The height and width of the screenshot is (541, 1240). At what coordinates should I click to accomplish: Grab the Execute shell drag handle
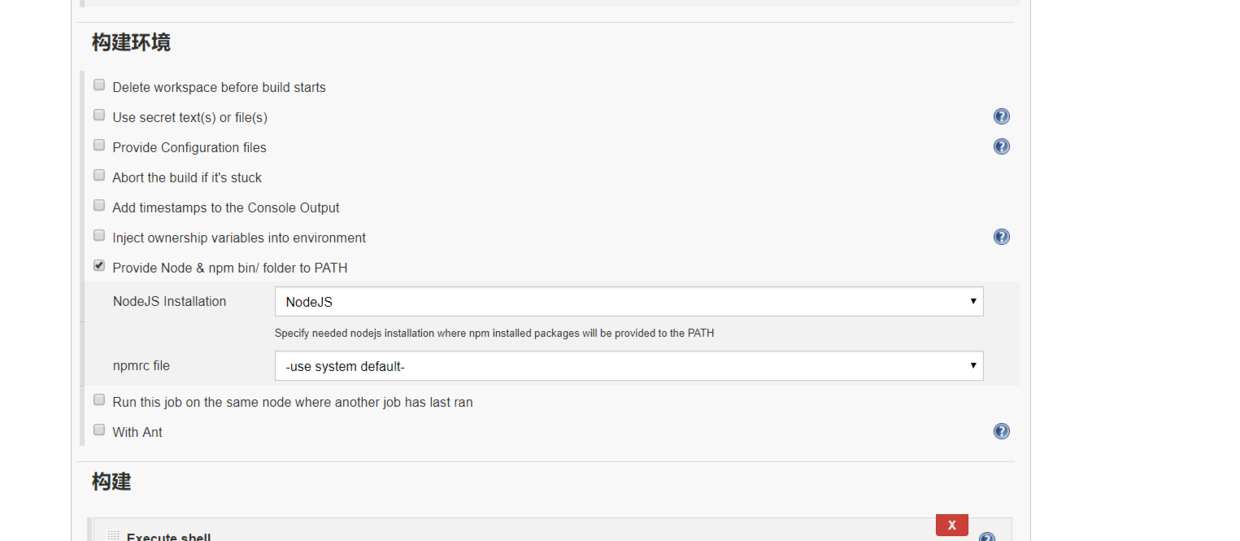[113, 537]
